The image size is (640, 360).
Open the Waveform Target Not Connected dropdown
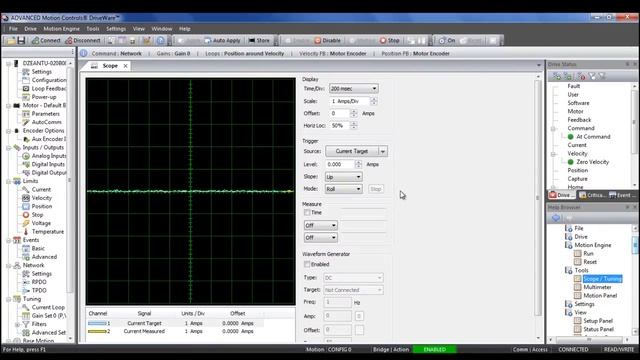click(353, 290)
